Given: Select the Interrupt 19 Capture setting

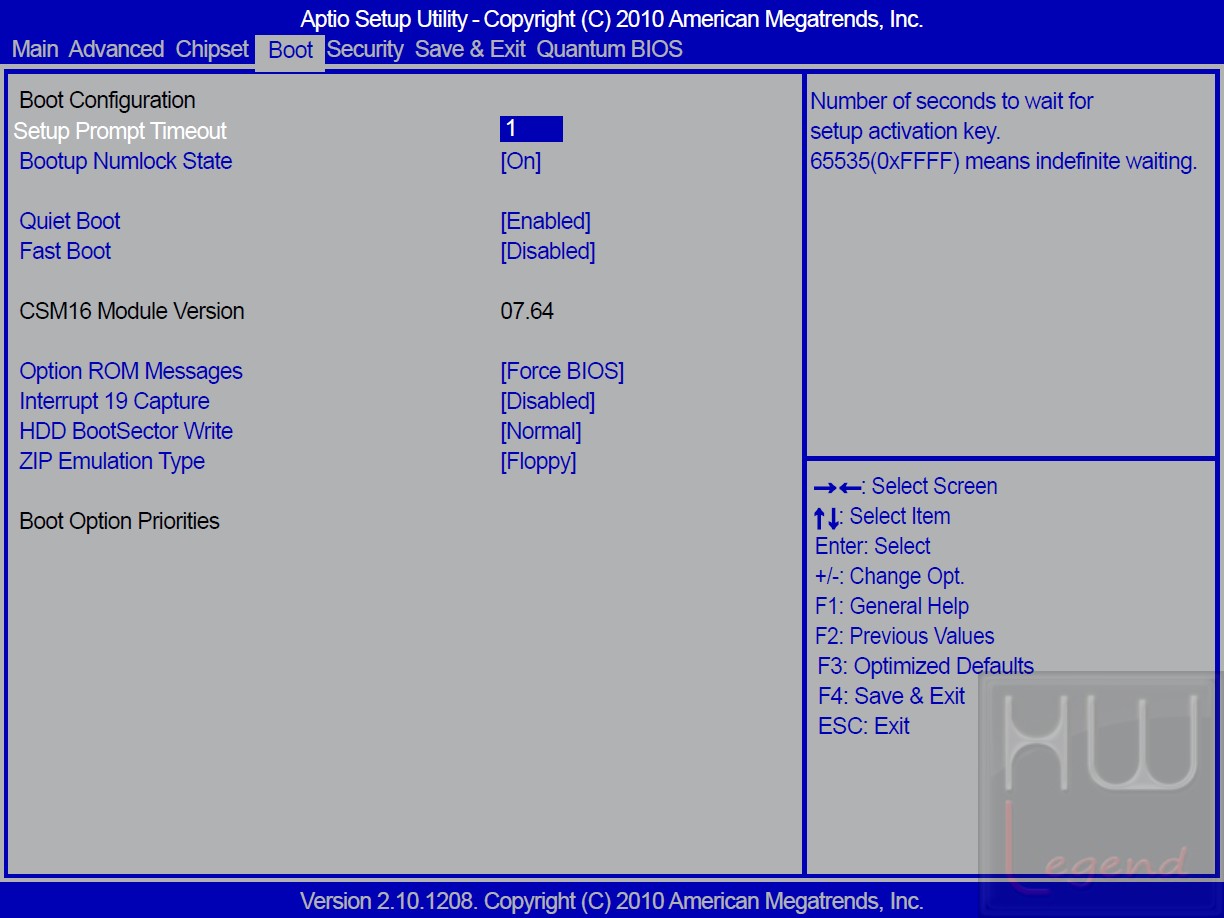Looking at the screenshot, I should pos(115,401).
